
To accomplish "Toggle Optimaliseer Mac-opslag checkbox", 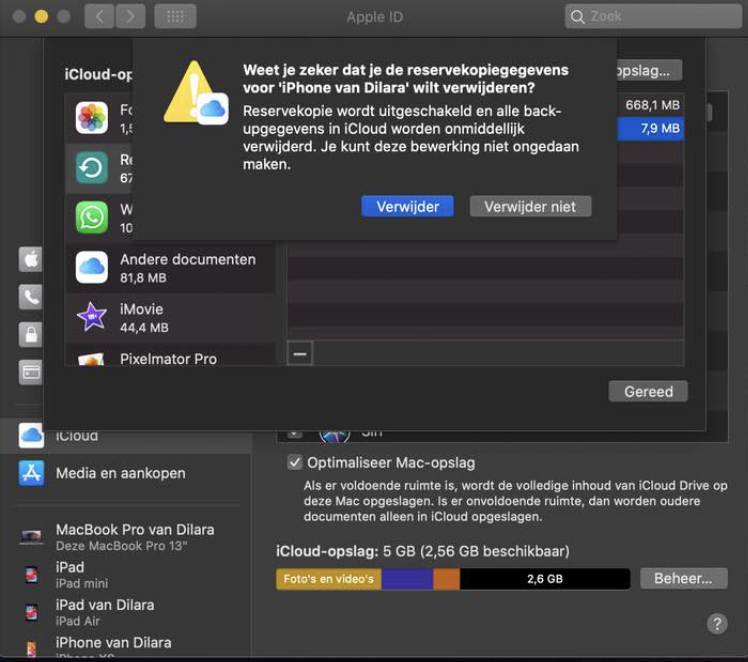I will pos(295,463).
